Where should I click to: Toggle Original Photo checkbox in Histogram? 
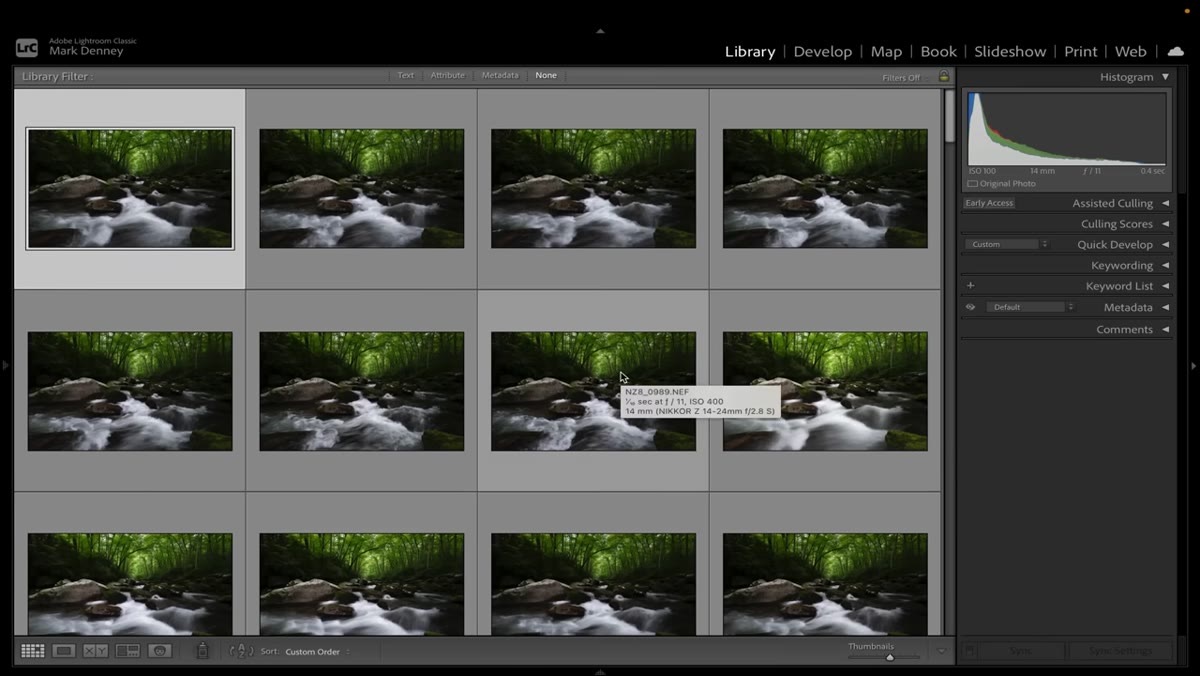click(972, 184)
